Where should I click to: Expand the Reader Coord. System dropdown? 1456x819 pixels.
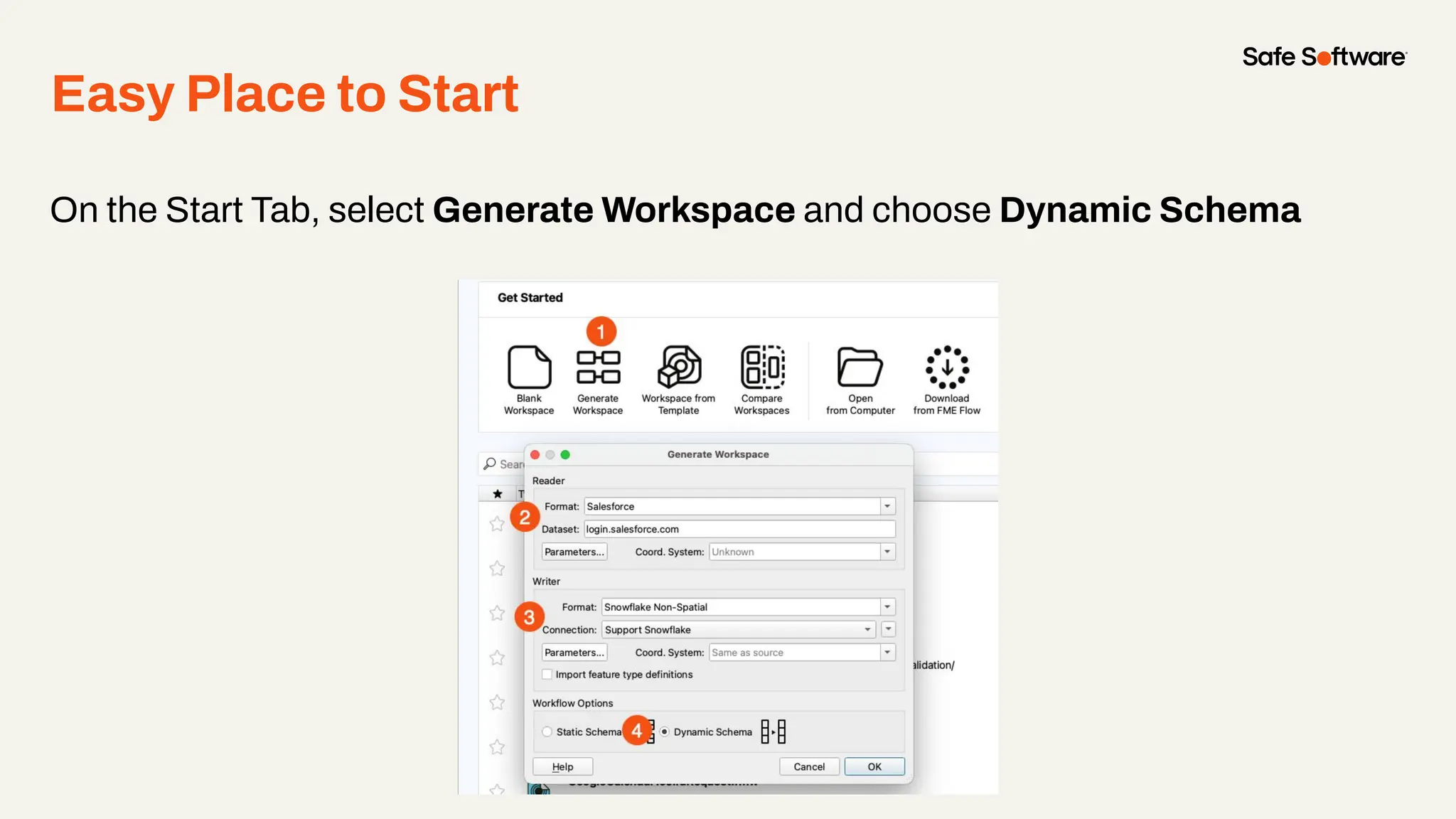[887, 552]
